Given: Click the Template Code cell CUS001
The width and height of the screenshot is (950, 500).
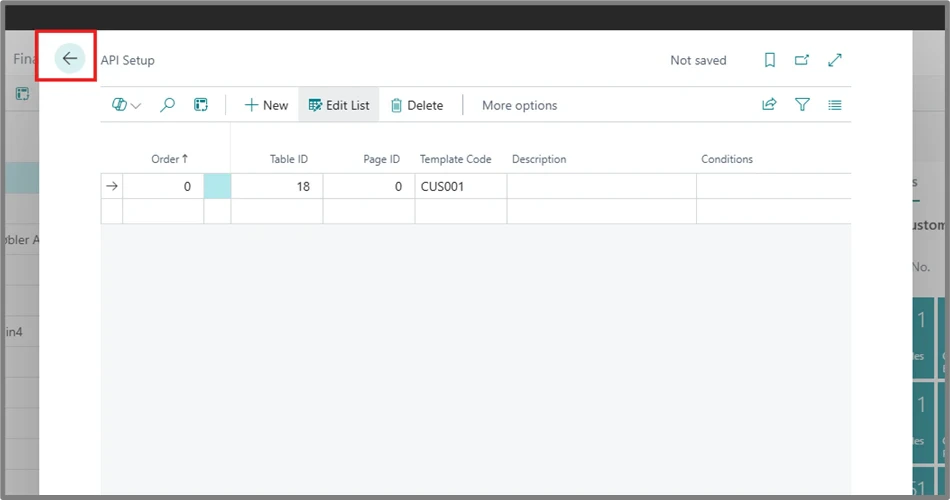Looking at the screenshot, I should pos(461,186).
